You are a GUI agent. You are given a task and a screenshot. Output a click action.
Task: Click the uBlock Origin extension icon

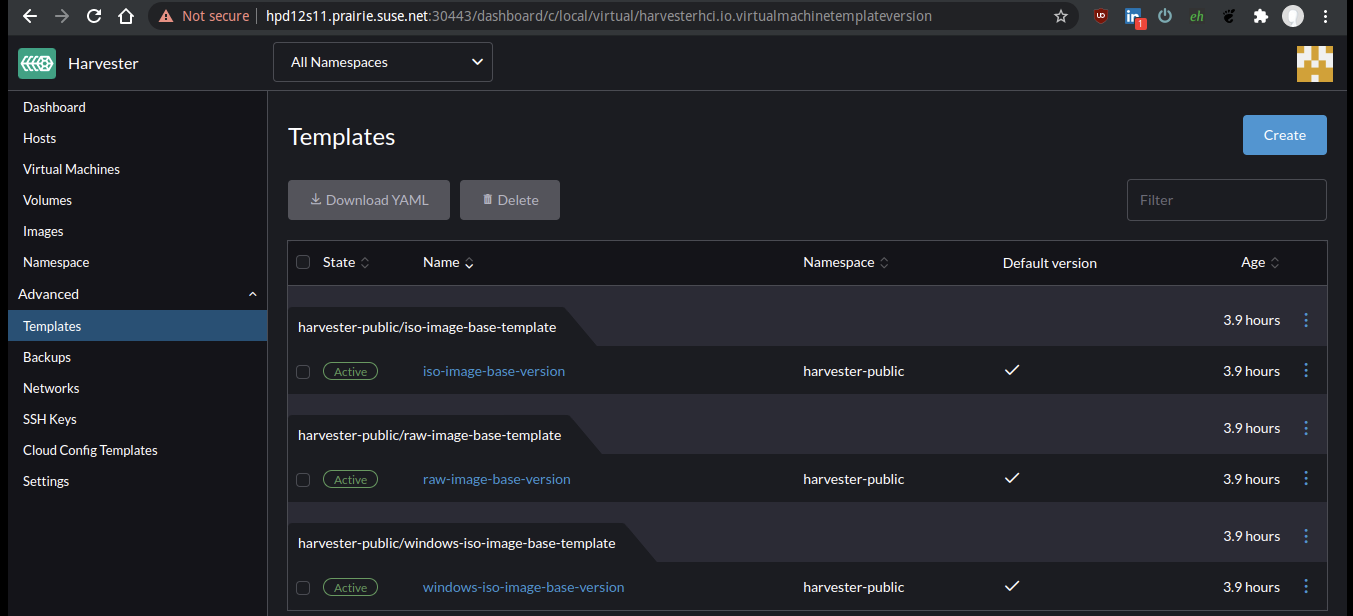(1100, 16)
